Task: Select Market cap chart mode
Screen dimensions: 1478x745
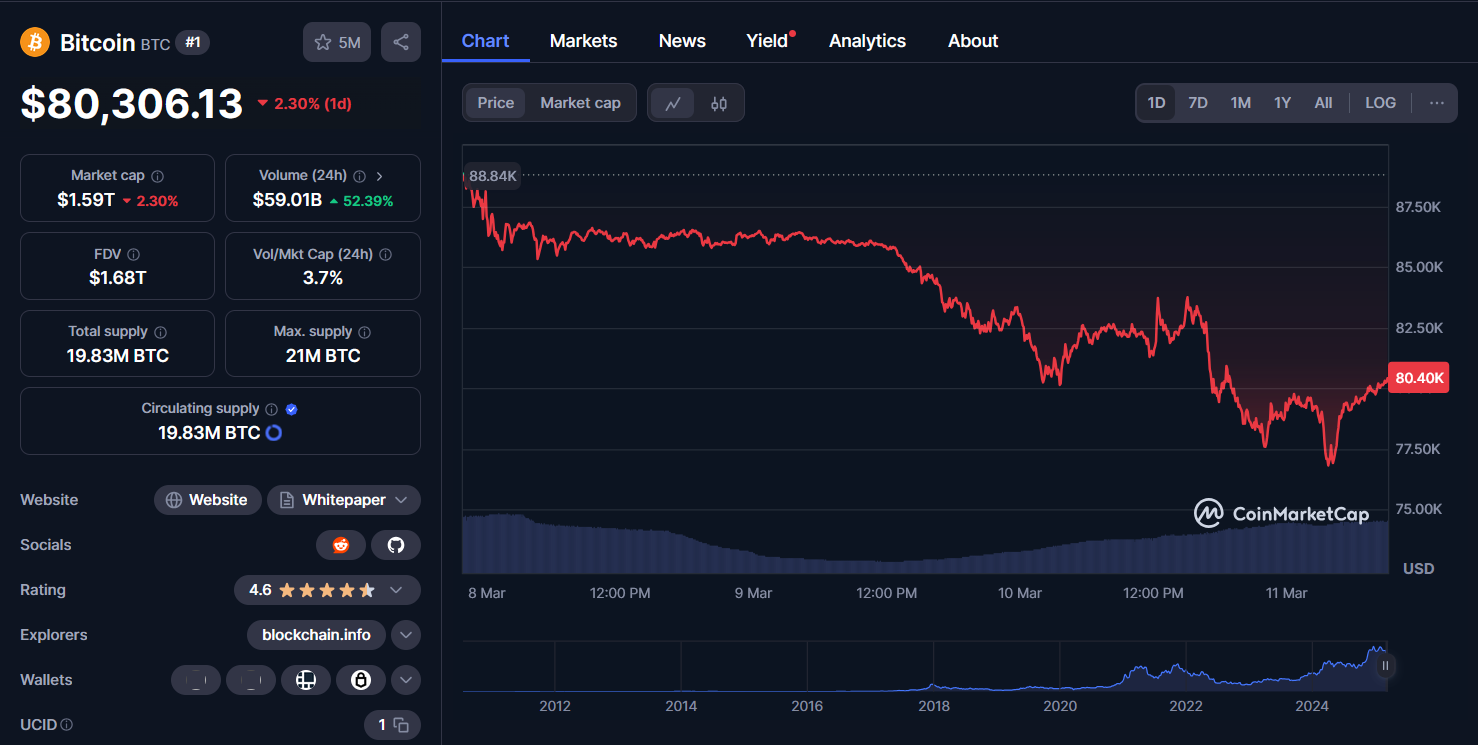Action: 580,103
